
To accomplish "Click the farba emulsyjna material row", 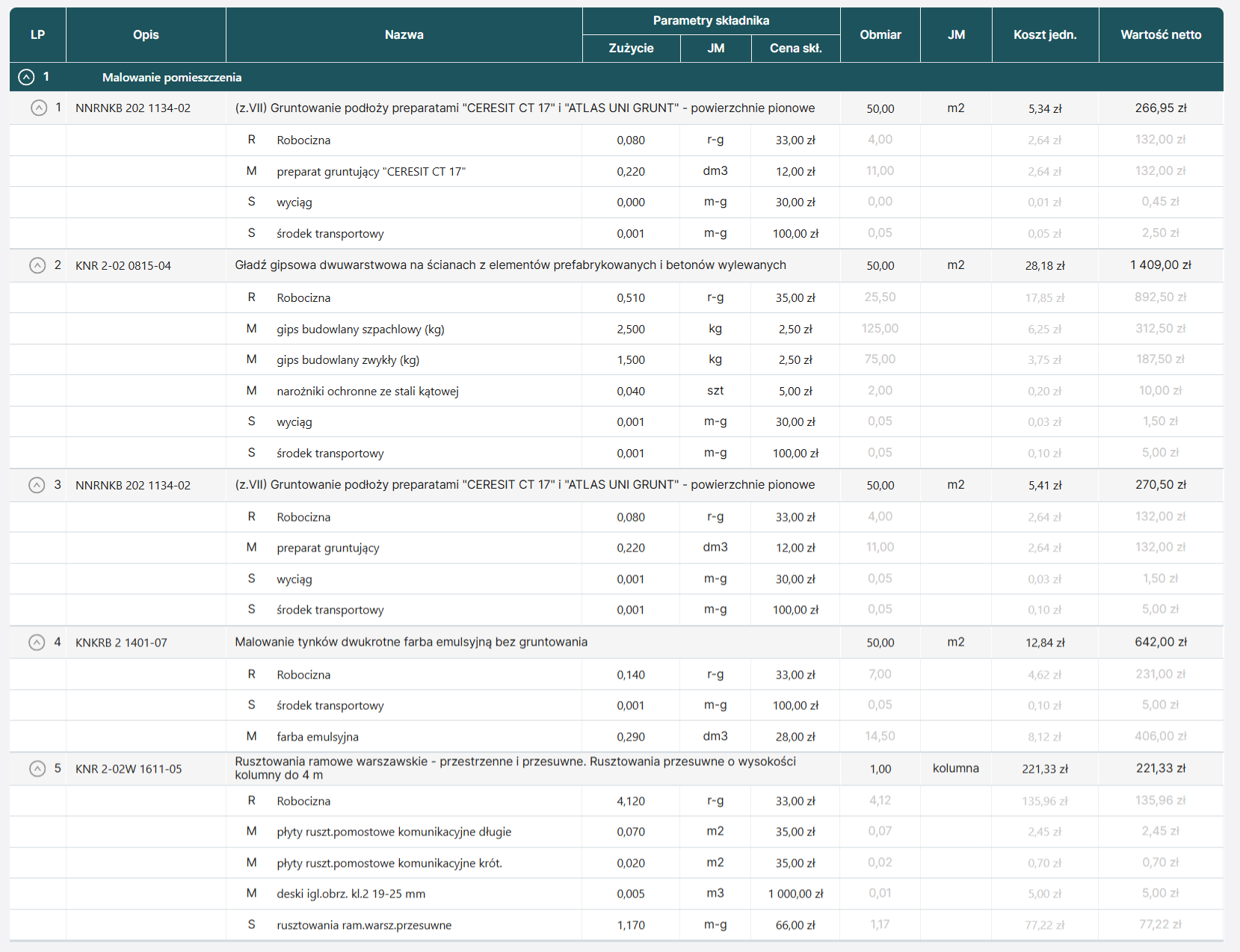I will (318, 737).
